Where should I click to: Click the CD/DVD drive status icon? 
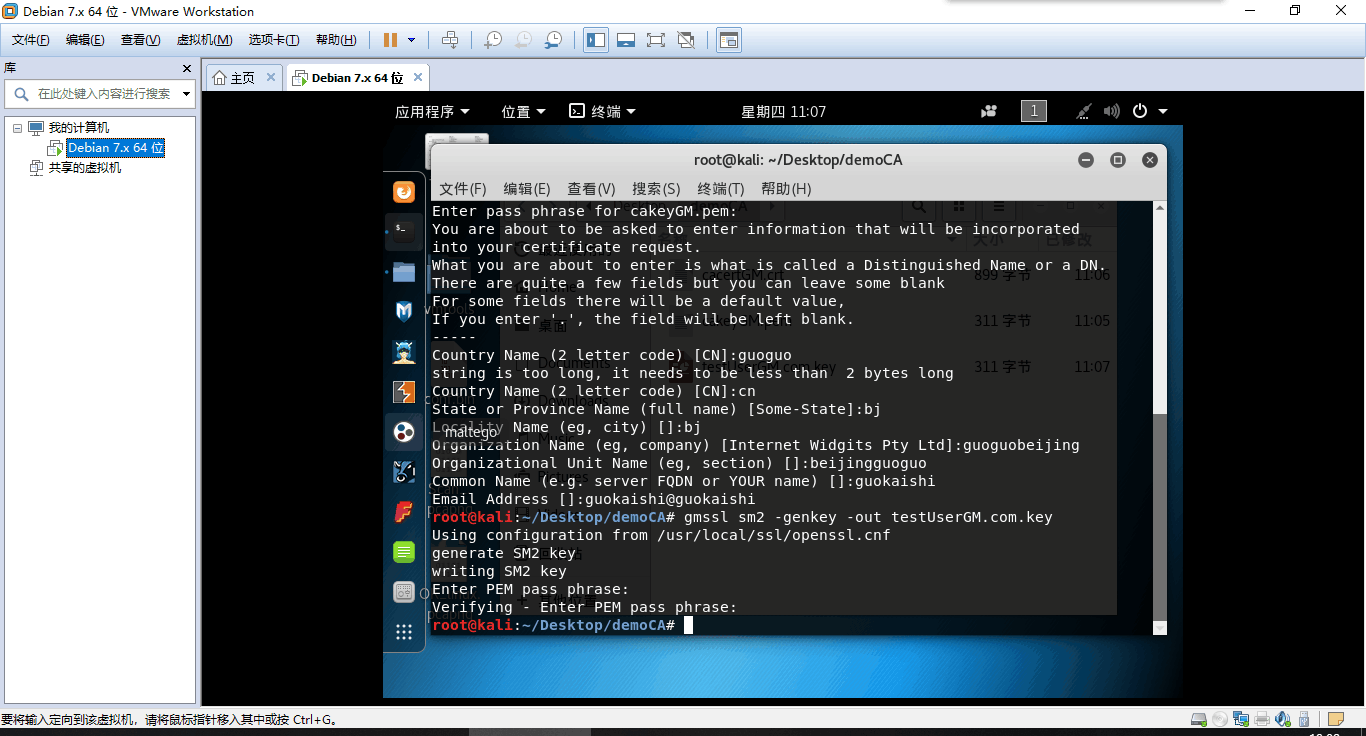[1219, 719]
